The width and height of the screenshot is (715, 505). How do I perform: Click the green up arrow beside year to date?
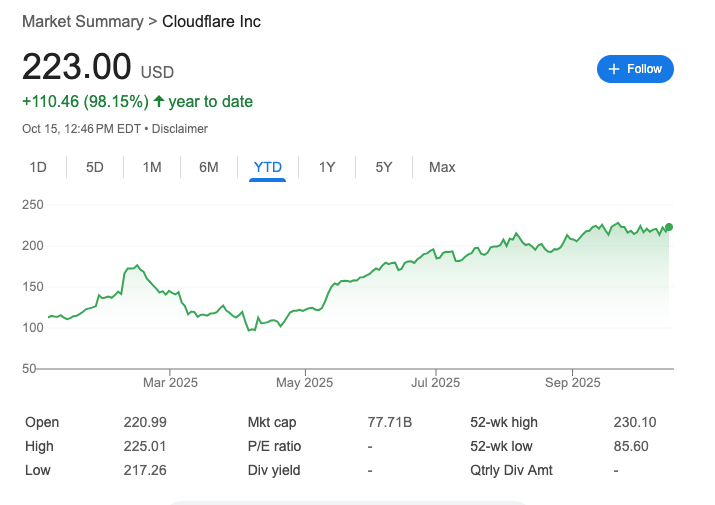click(160, 102)
